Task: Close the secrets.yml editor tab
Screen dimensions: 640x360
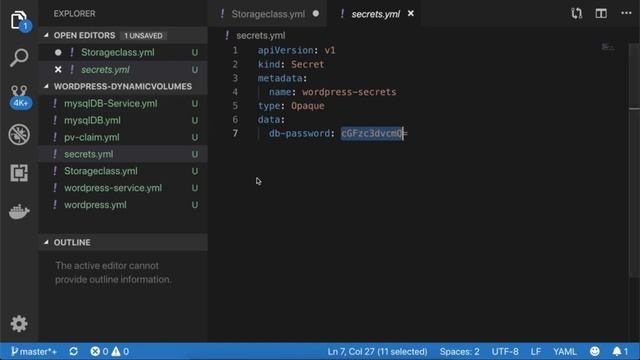Action: tap(411, 13)
